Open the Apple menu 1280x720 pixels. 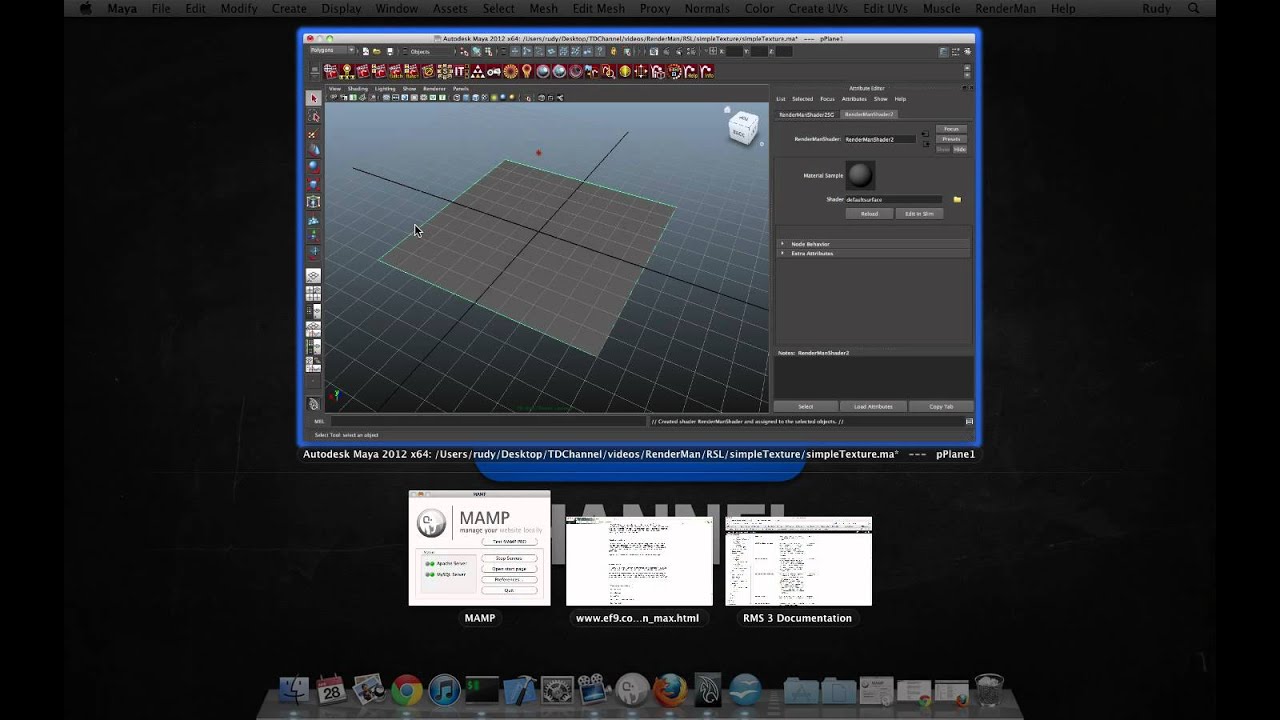85,9
